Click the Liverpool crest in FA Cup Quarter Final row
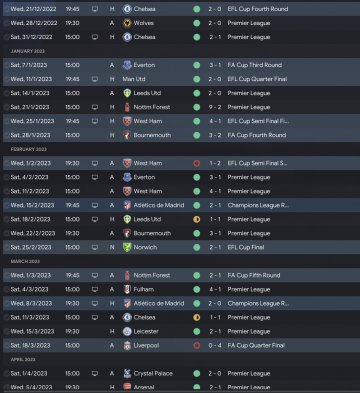 pyautogui.click(x=127, y=345)
